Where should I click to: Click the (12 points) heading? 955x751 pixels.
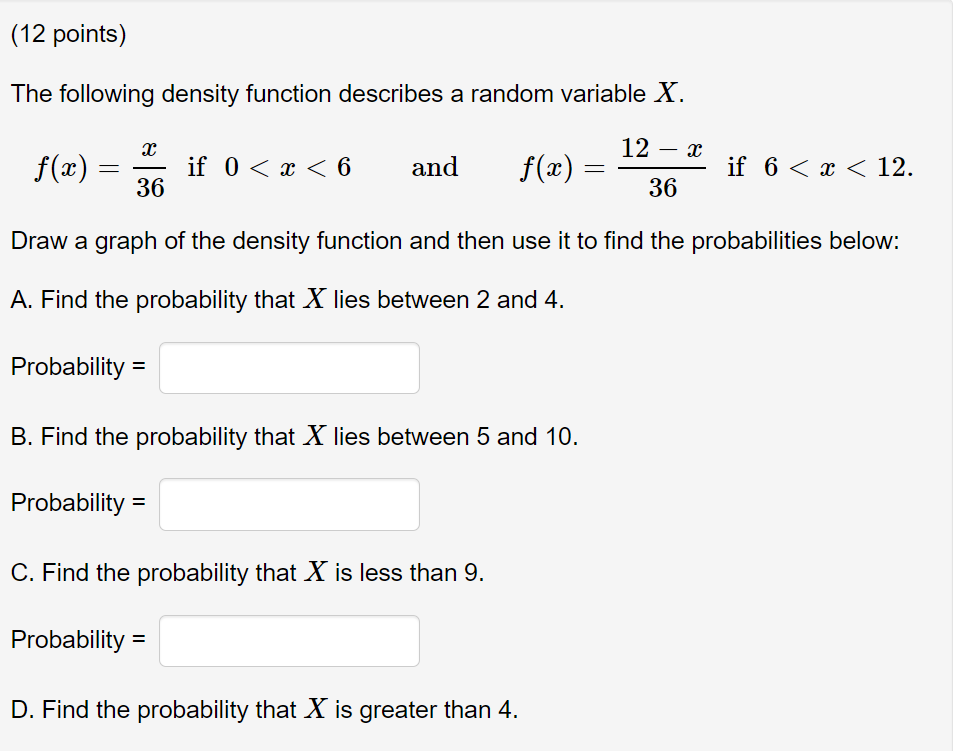point(70,33)
